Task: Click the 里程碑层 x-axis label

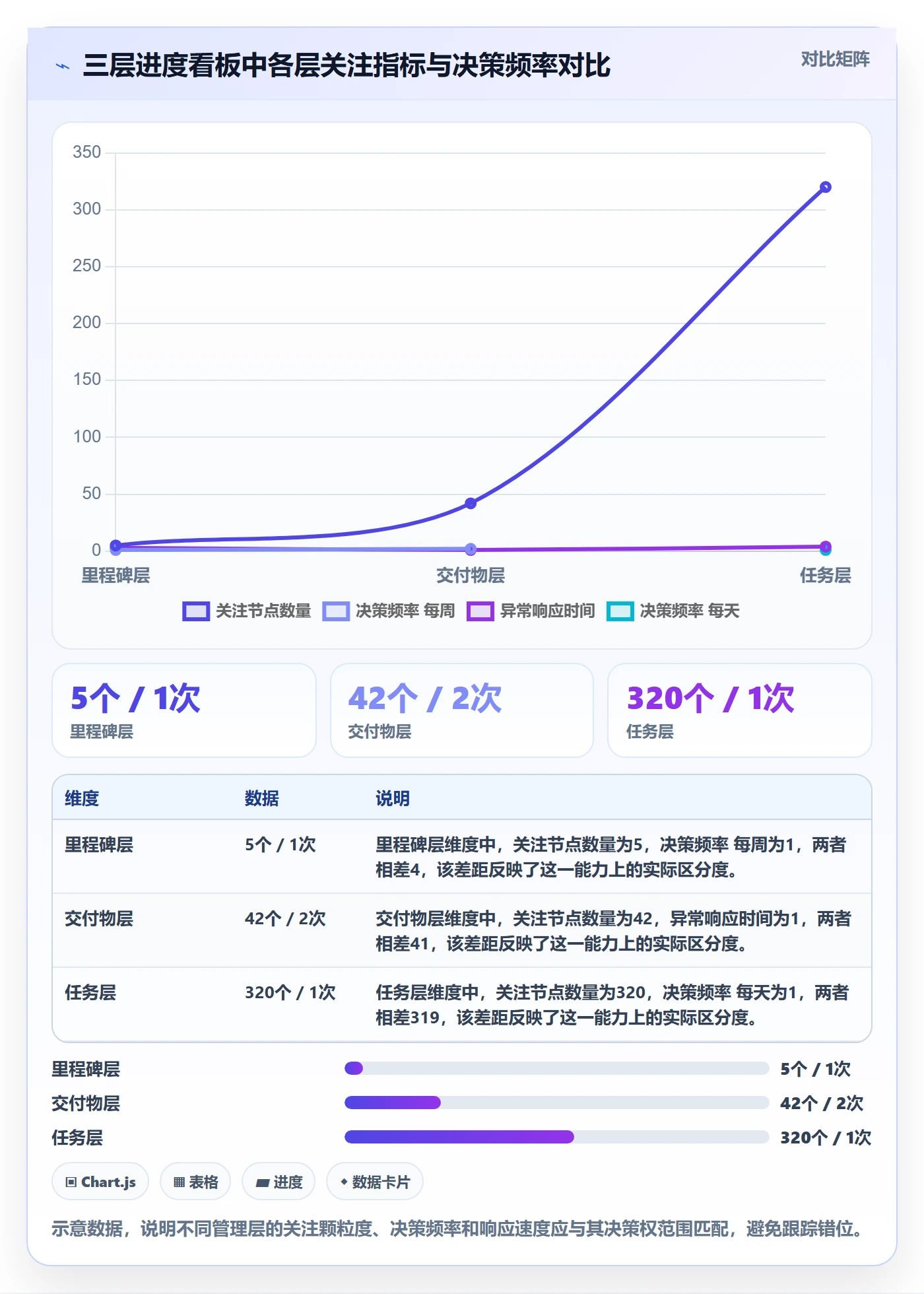Action: point(115,576)
